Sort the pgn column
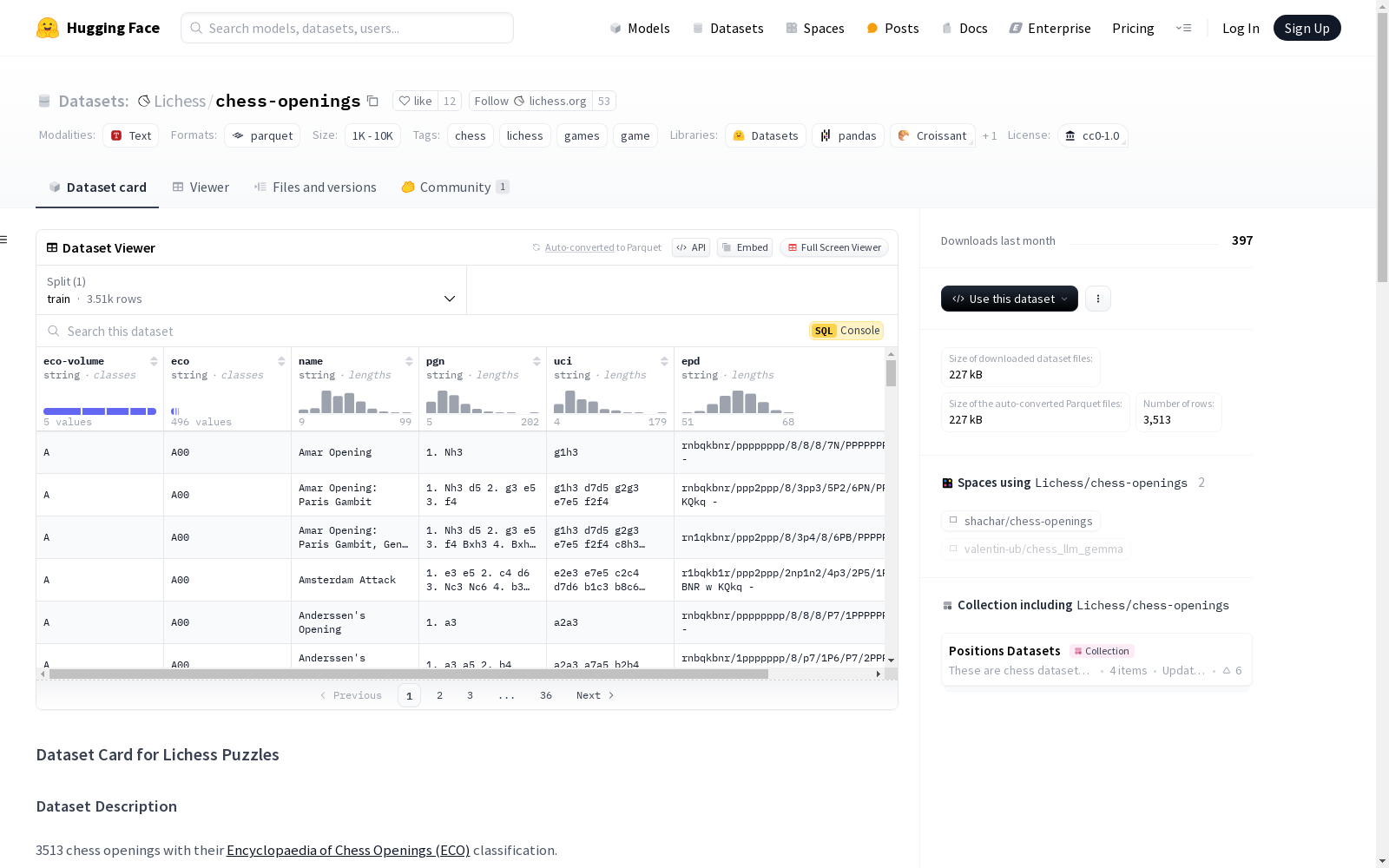The image size is (1389, 868). point(537,361)
